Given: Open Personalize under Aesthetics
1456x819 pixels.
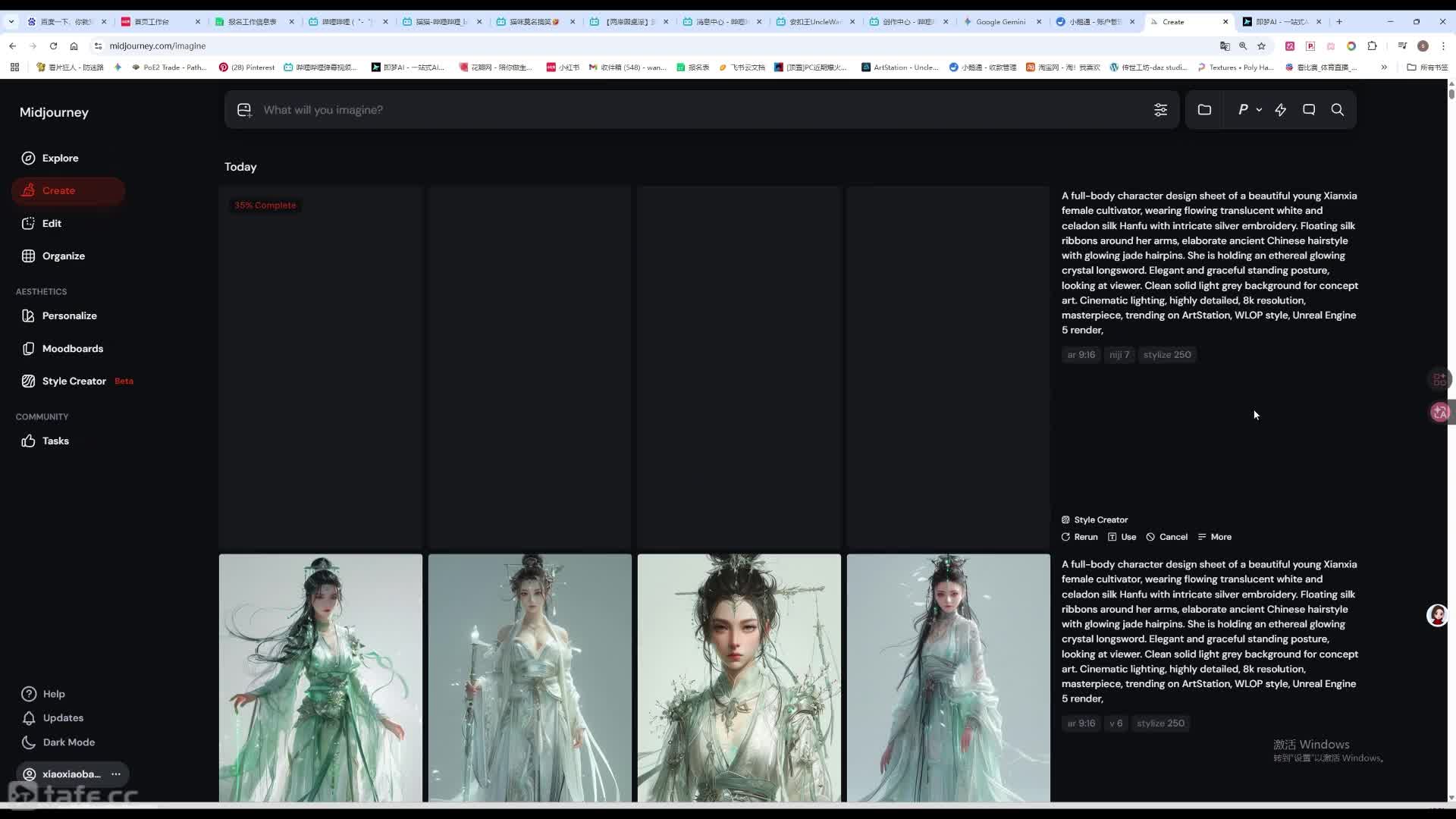Looking at the screenshot, I should [59, 315].
